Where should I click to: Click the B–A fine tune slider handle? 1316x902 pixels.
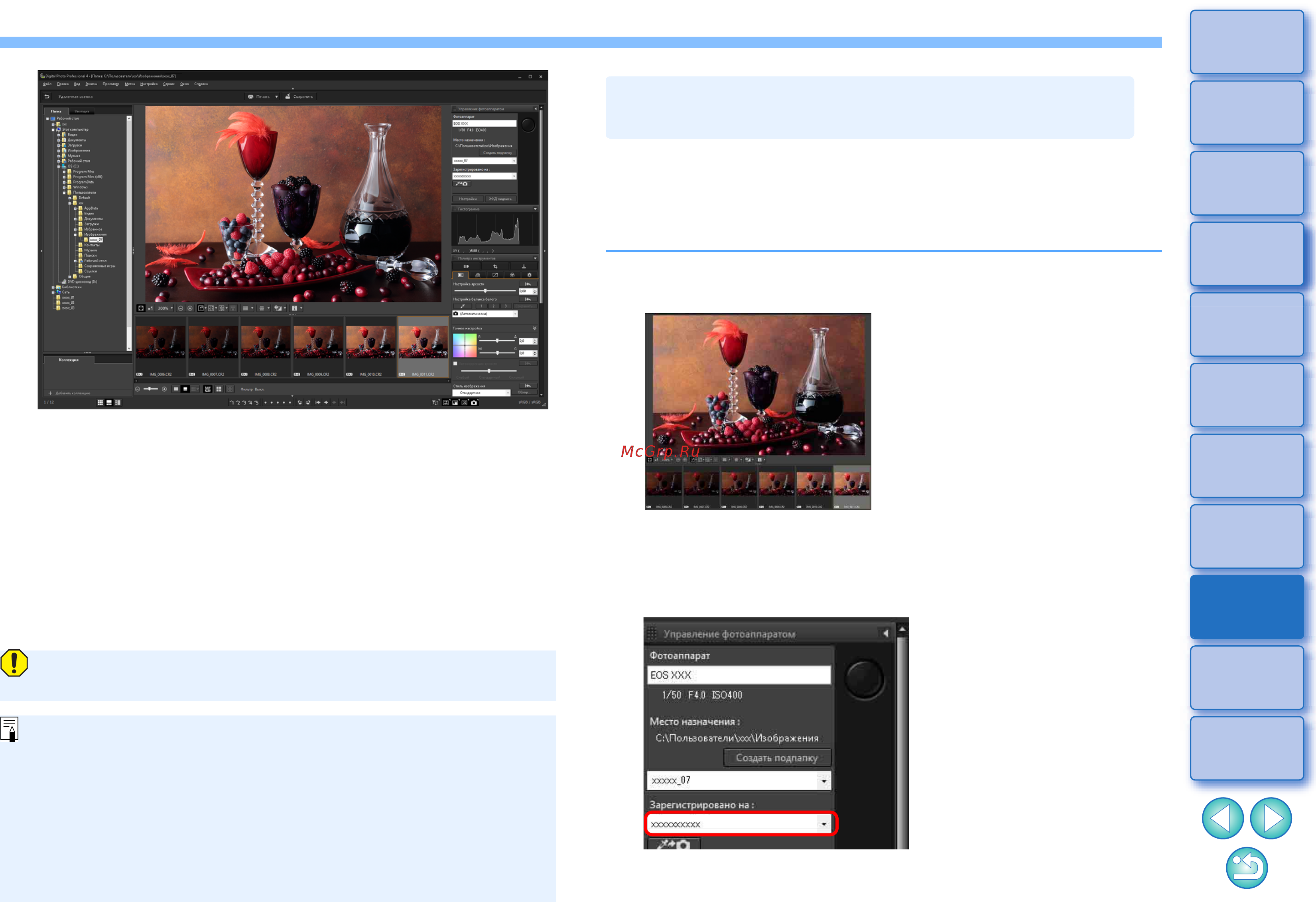497,341
